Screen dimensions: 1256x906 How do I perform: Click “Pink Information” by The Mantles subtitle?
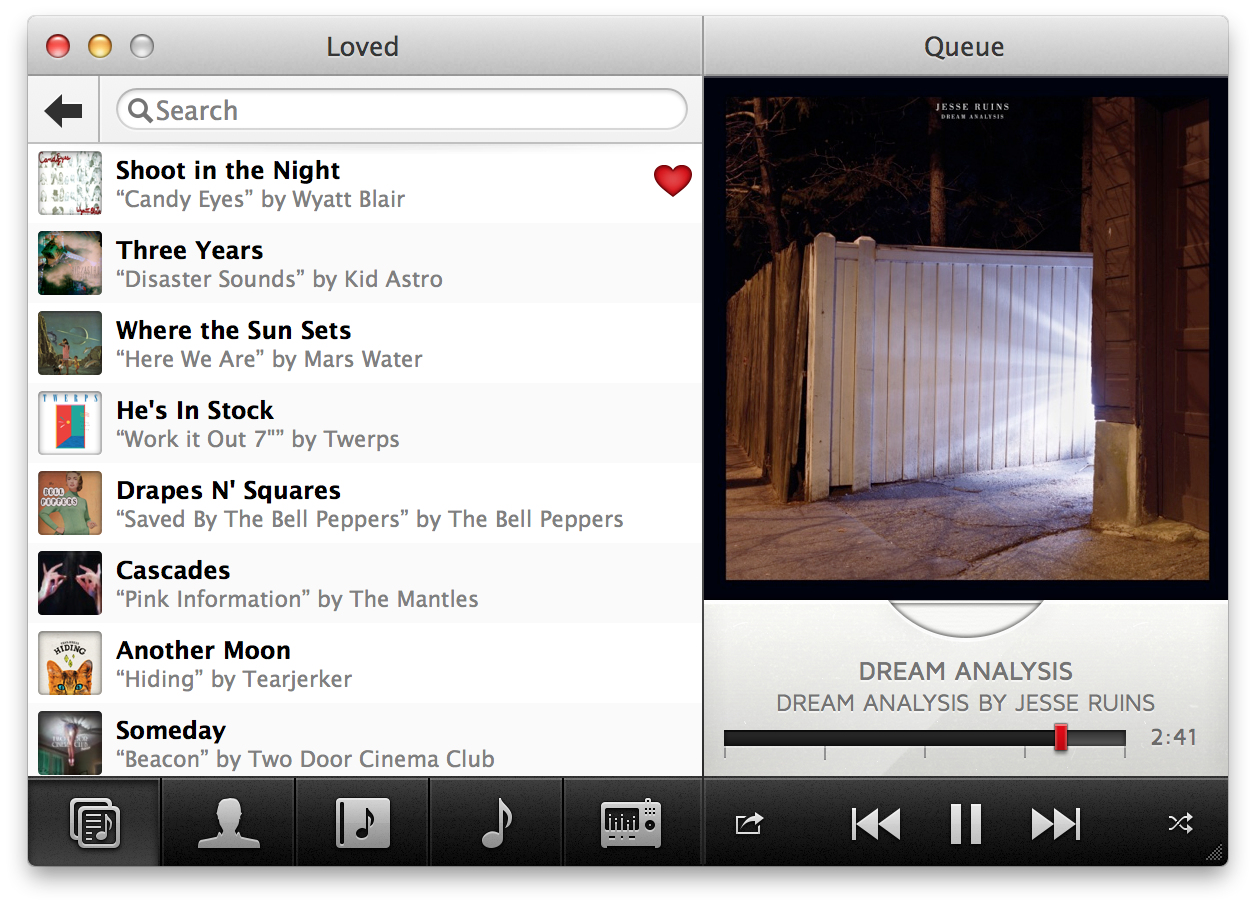[x=297, y=599]
